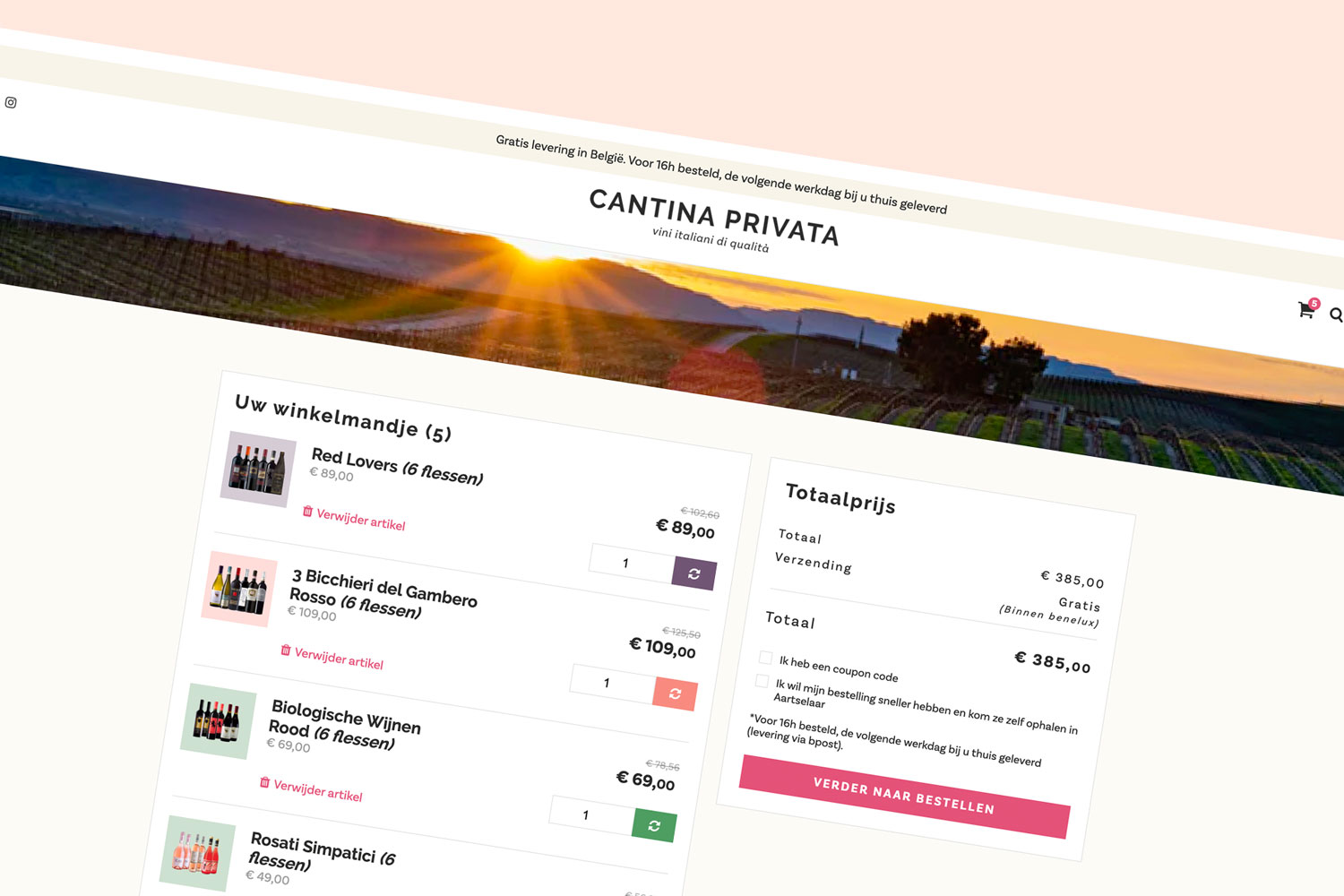1344x896 pixels.
Task: Click trash icon for 3 Bicchieri del Gambero
Action: coord(286,650)
